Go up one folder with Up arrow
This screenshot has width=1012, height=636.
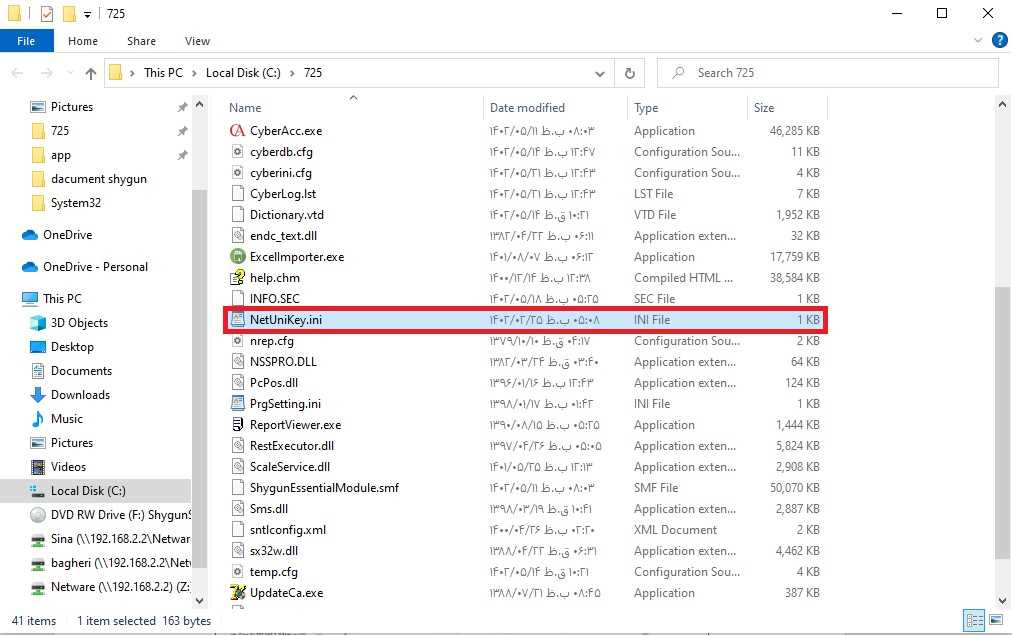[x=91, y=73]
